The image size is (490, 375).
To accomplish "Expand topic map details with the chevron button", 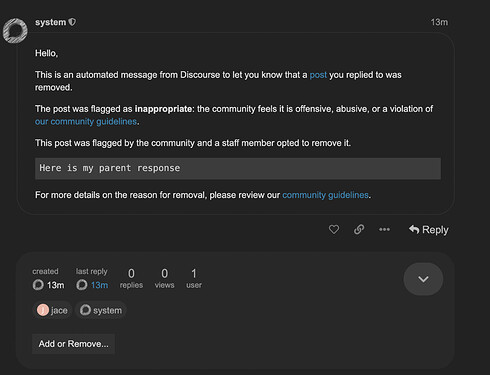I will [x=423, y=279].
